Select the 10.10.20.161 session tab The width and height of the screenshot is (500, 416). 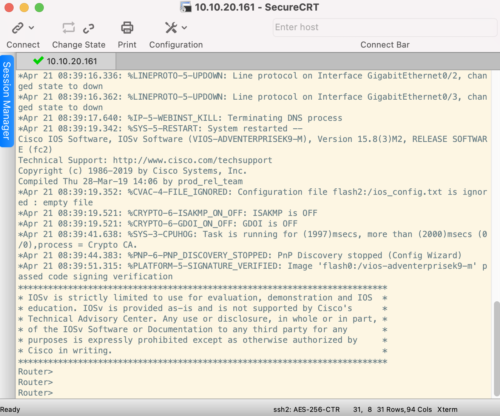coord(66,61)
